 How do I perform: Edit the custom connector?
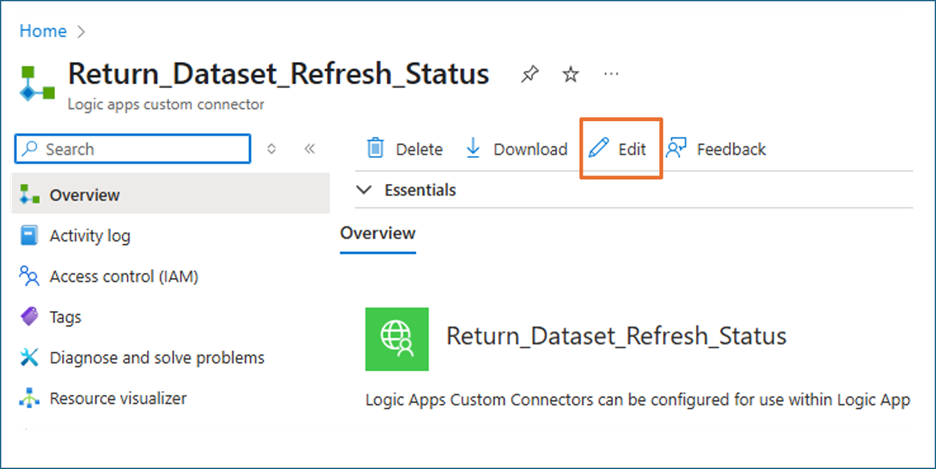coord(617,149)
